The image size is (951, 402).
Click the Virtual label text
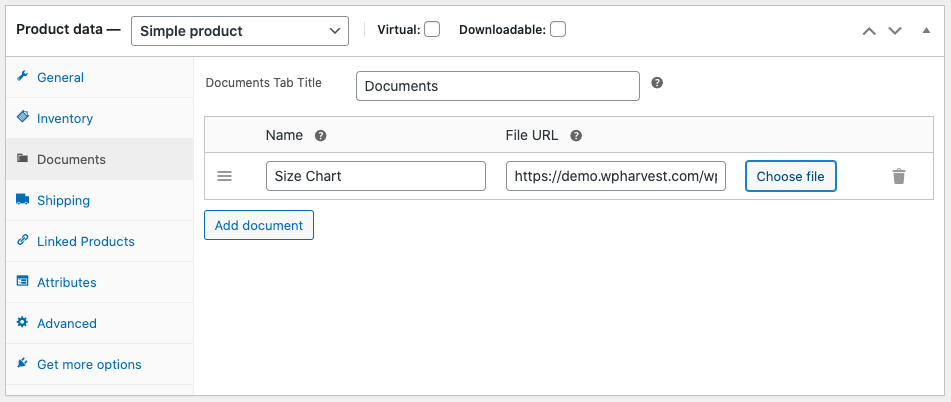click(398, 29)
